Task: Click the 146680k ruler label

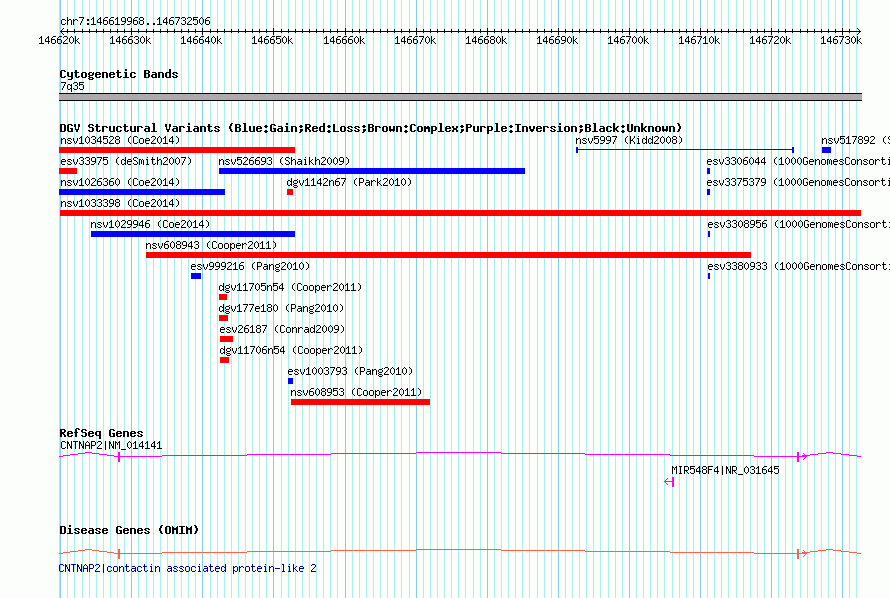Action: pyautogui.click(x=486, y=40)
